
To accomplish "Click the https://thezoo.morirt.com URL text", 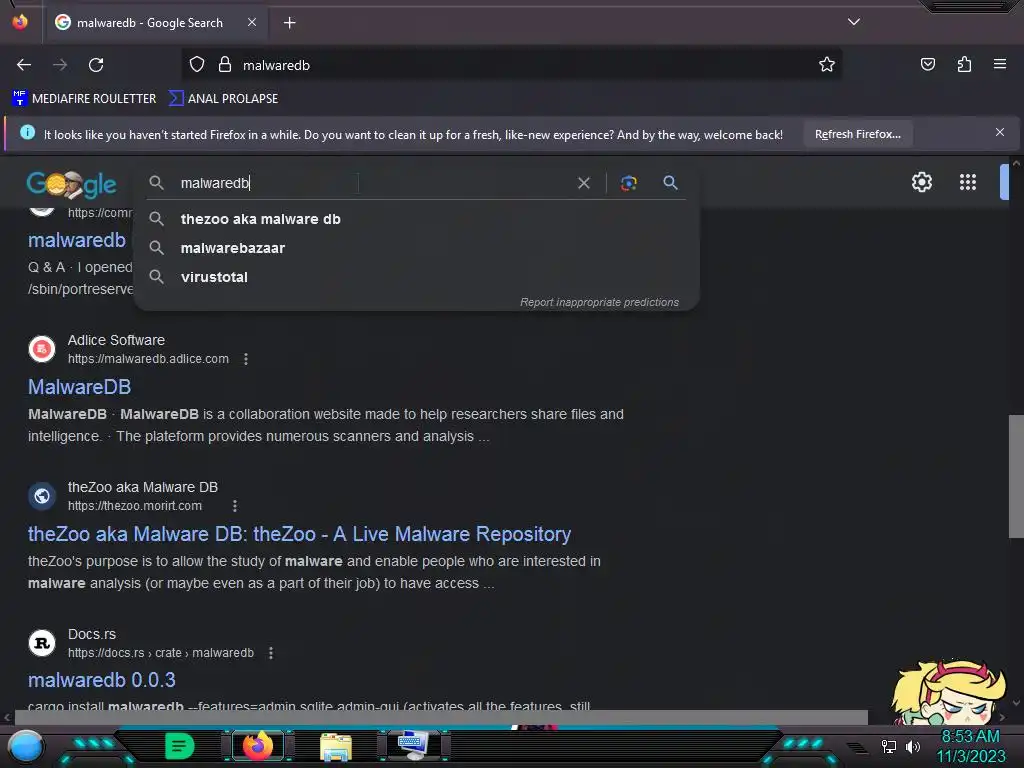I will (135, 506).
